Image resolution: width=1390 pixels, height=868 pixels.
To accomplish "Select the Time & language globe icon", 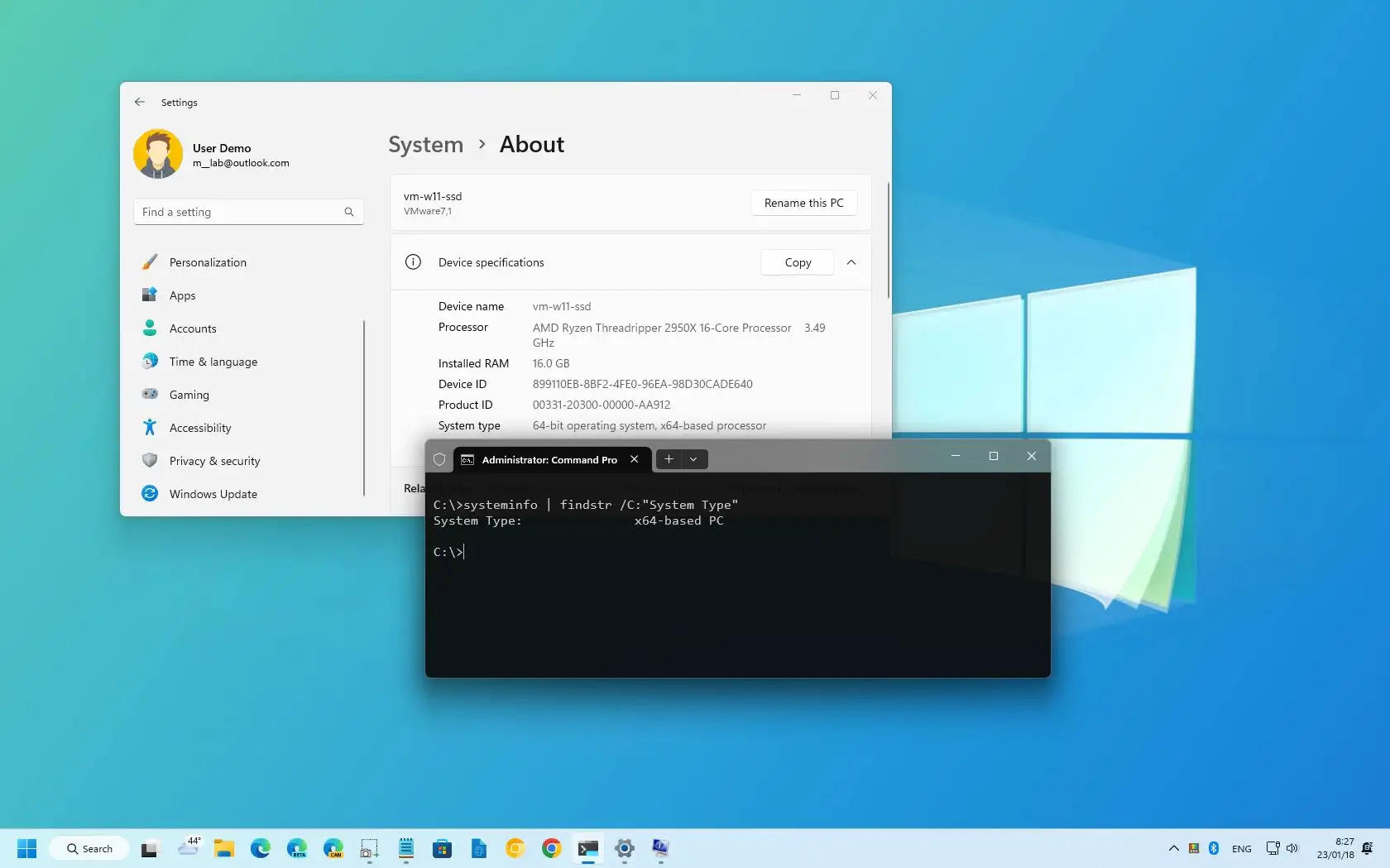I will [x=150, y=362].
